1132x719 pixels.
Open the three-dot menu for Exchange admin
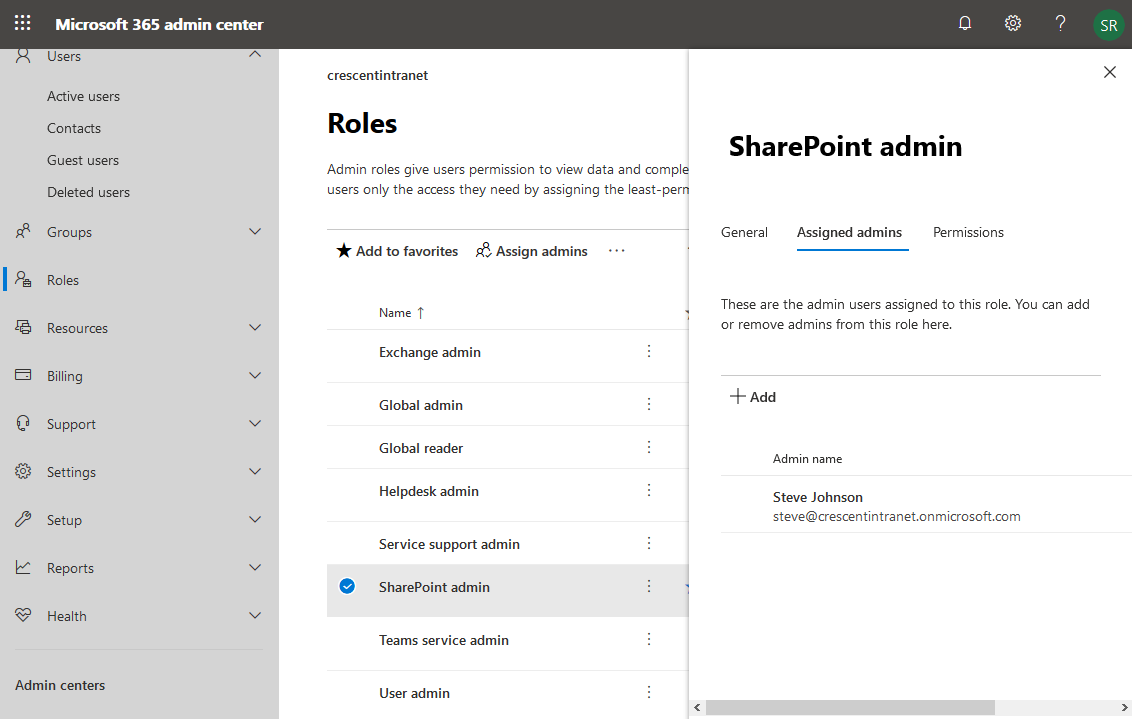point(648,351)
